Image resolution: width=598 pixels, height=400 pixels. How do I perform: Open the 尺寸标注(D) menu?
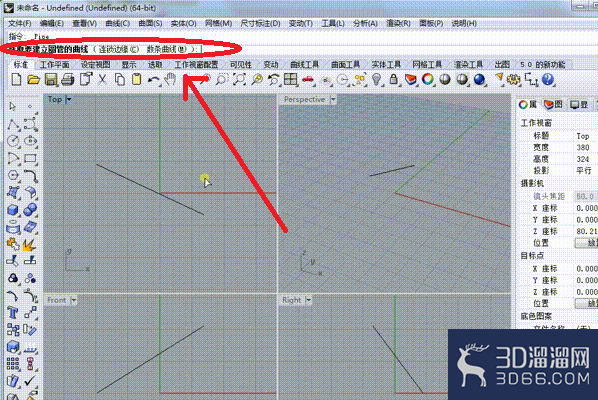coord(260,24)
